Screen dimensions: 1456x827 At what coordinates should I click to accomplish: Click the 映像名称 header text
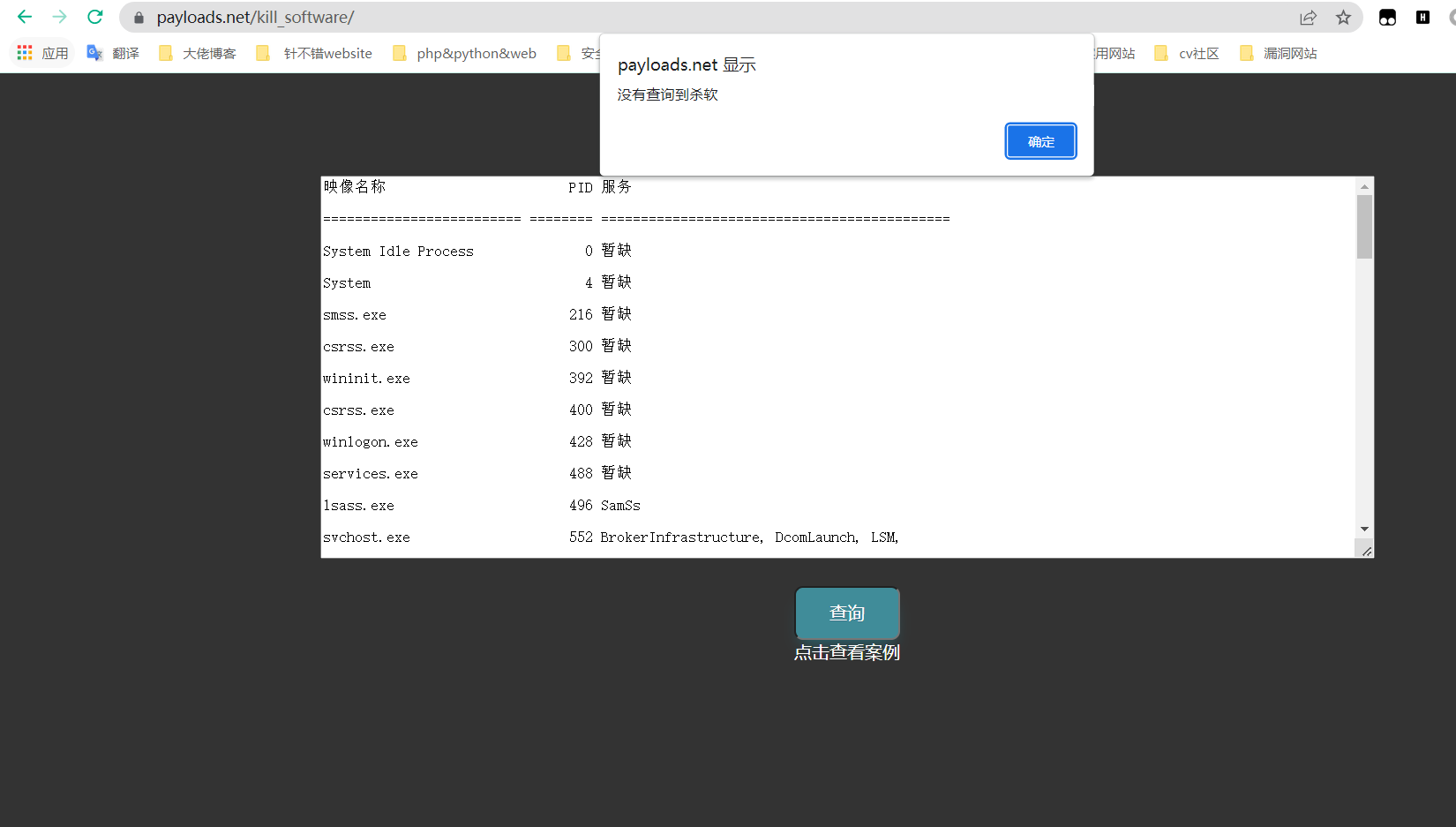click(355, 186)
